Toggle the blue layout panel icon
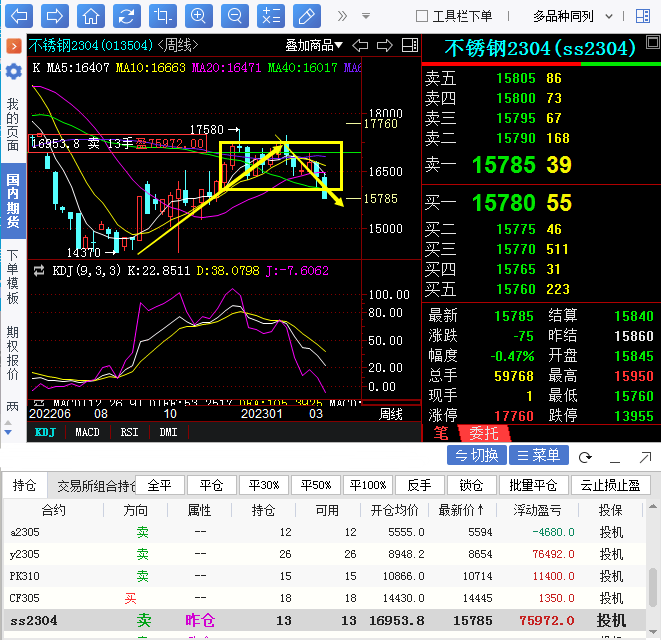 tap(643, 16)
